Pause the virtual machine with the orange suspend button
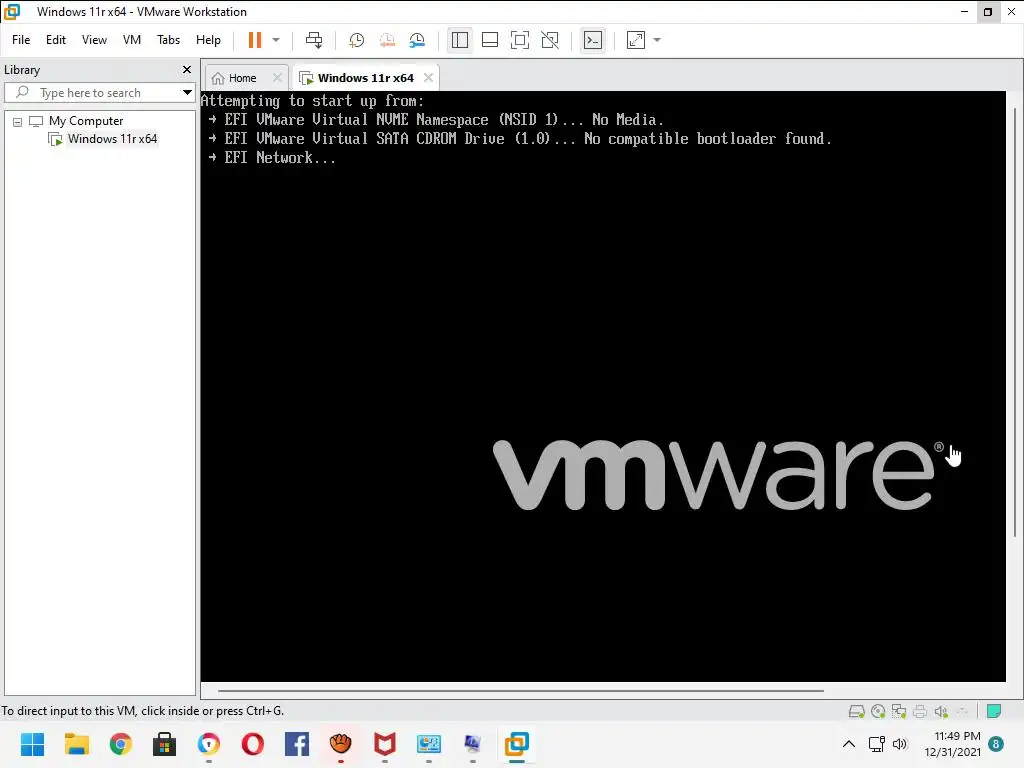Image resolution: width=1024 pixels, height=768 pixels. coord(255,40)
